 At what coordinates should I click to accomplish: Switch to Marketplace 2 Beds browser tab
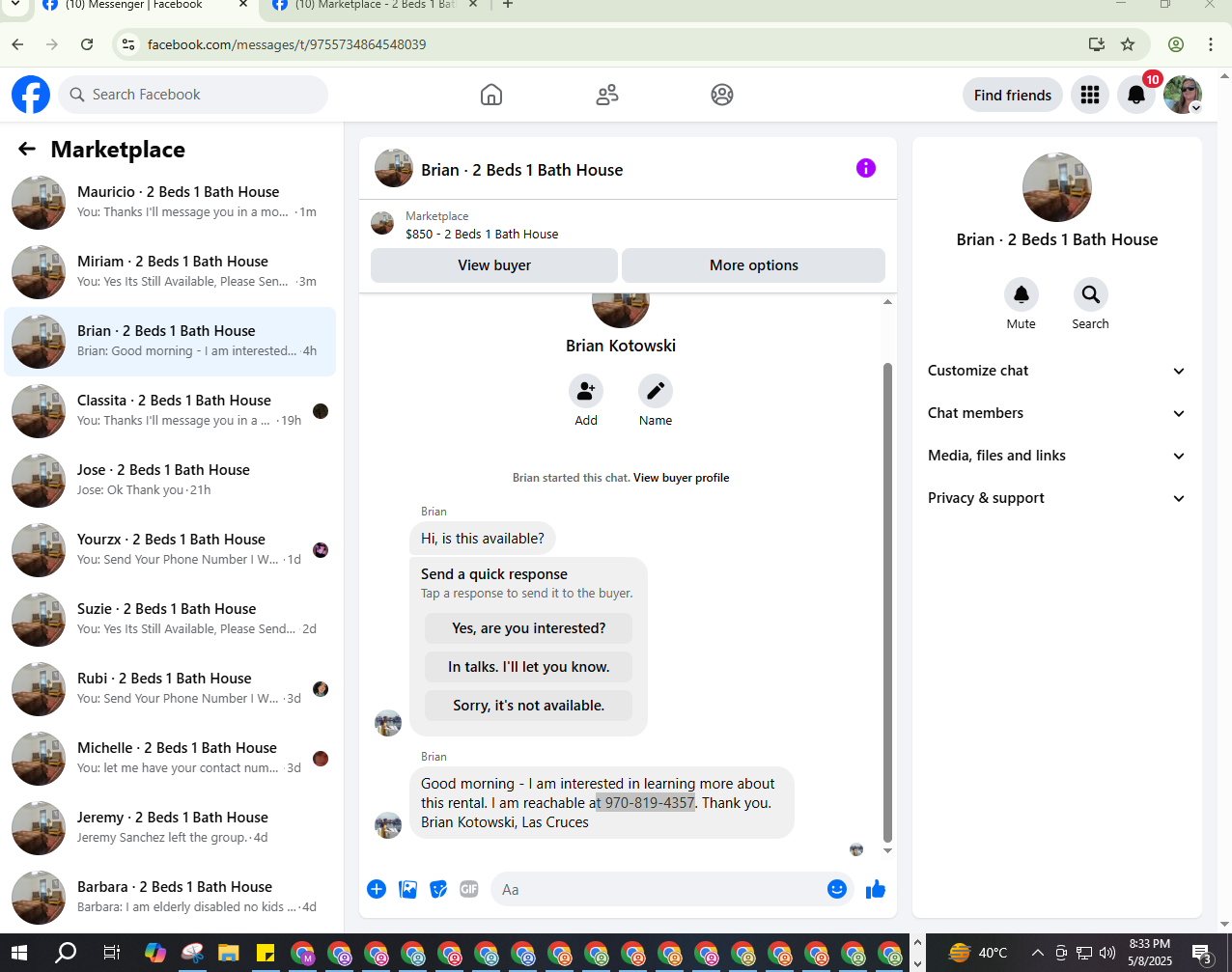point(375,6)
